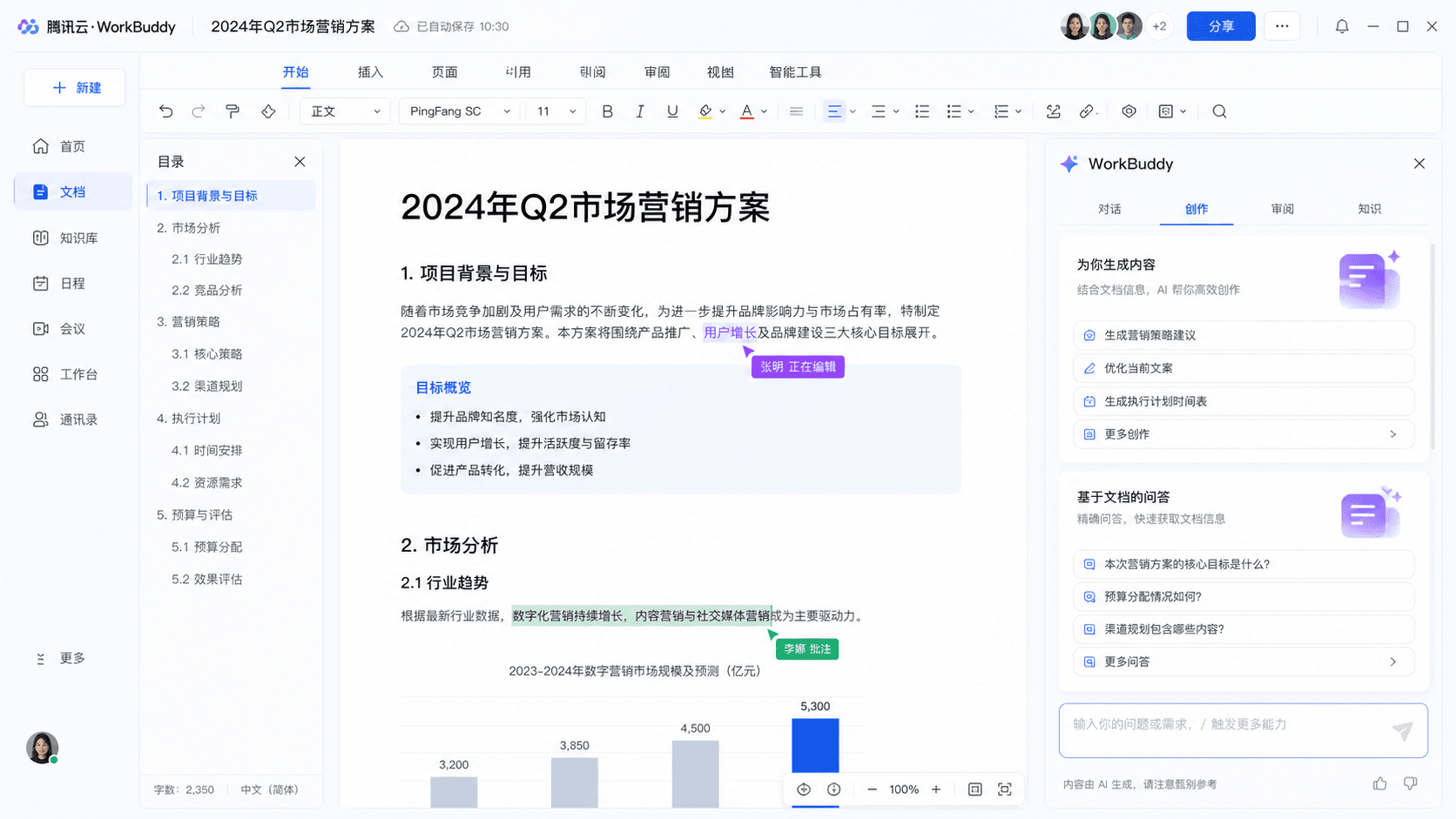Open the 知识 tab in WorkBuddy panel
1456x819 pixels.
click(1369, 209)
